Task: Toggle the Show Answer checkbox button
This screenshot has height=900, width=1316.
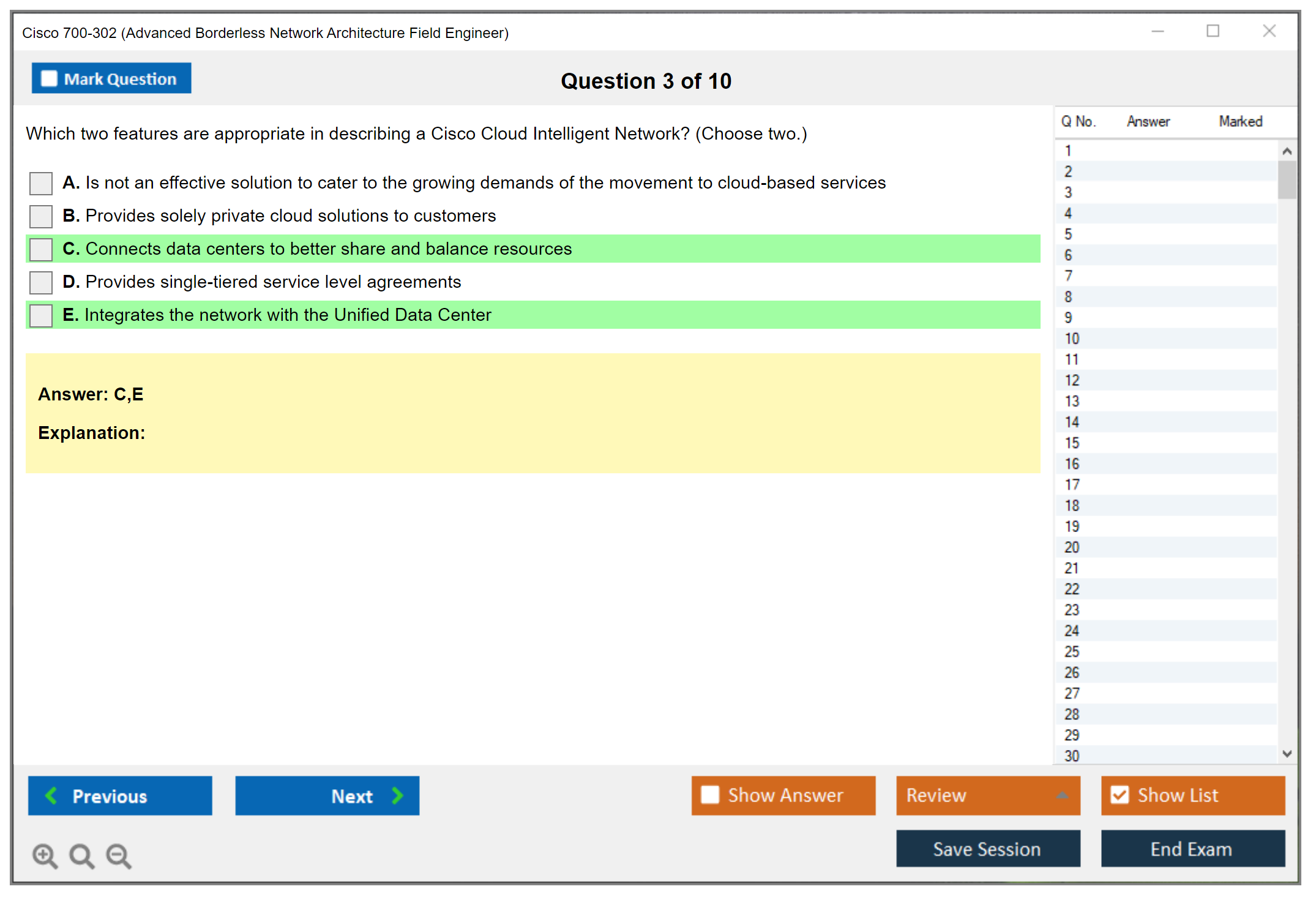Action: pyautogui.click(x=710, y=795)
